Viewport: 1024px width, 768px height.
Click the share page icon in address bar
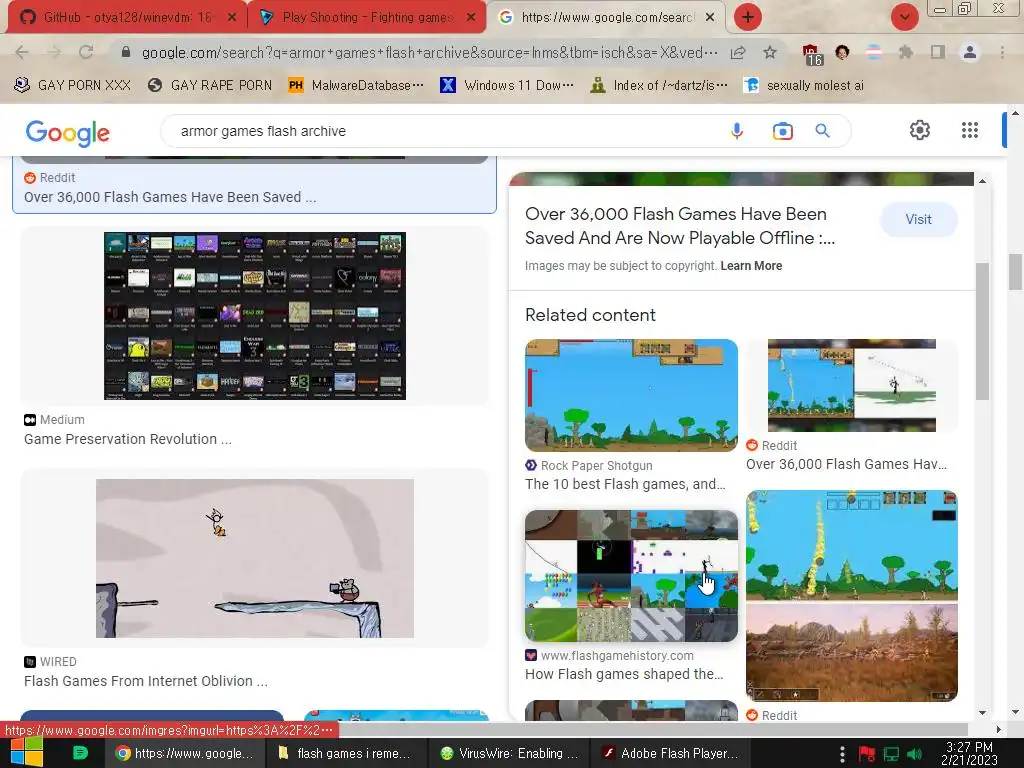click(738, 53)
